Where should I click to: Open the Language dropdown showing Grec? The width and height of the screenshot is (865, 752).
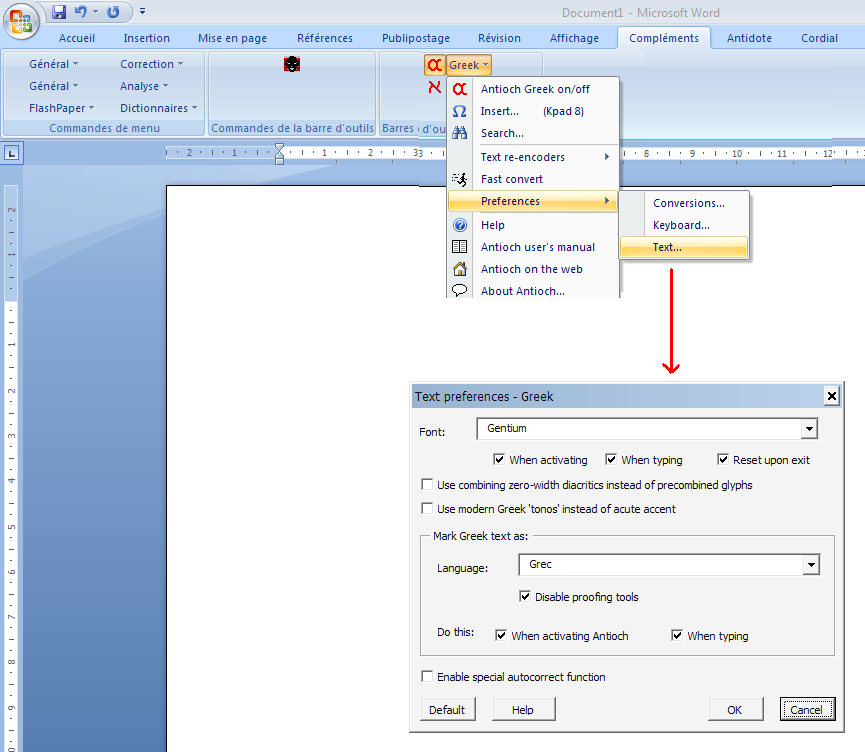(x=811, y=564)
